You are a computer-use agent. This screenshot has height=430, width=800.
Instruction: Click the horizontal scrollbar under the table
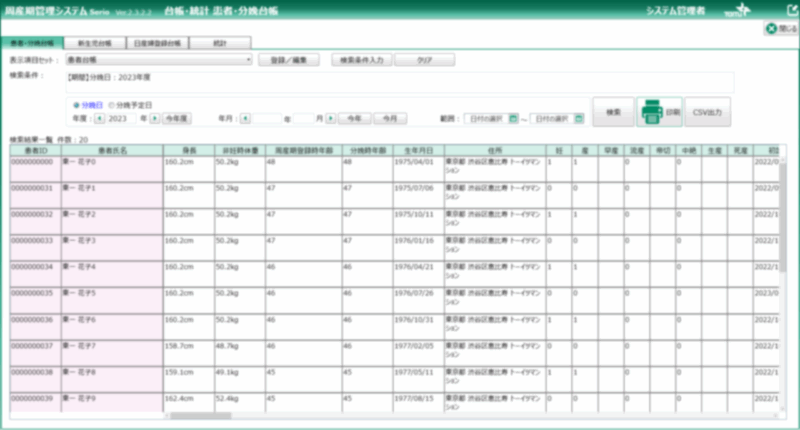200,416
